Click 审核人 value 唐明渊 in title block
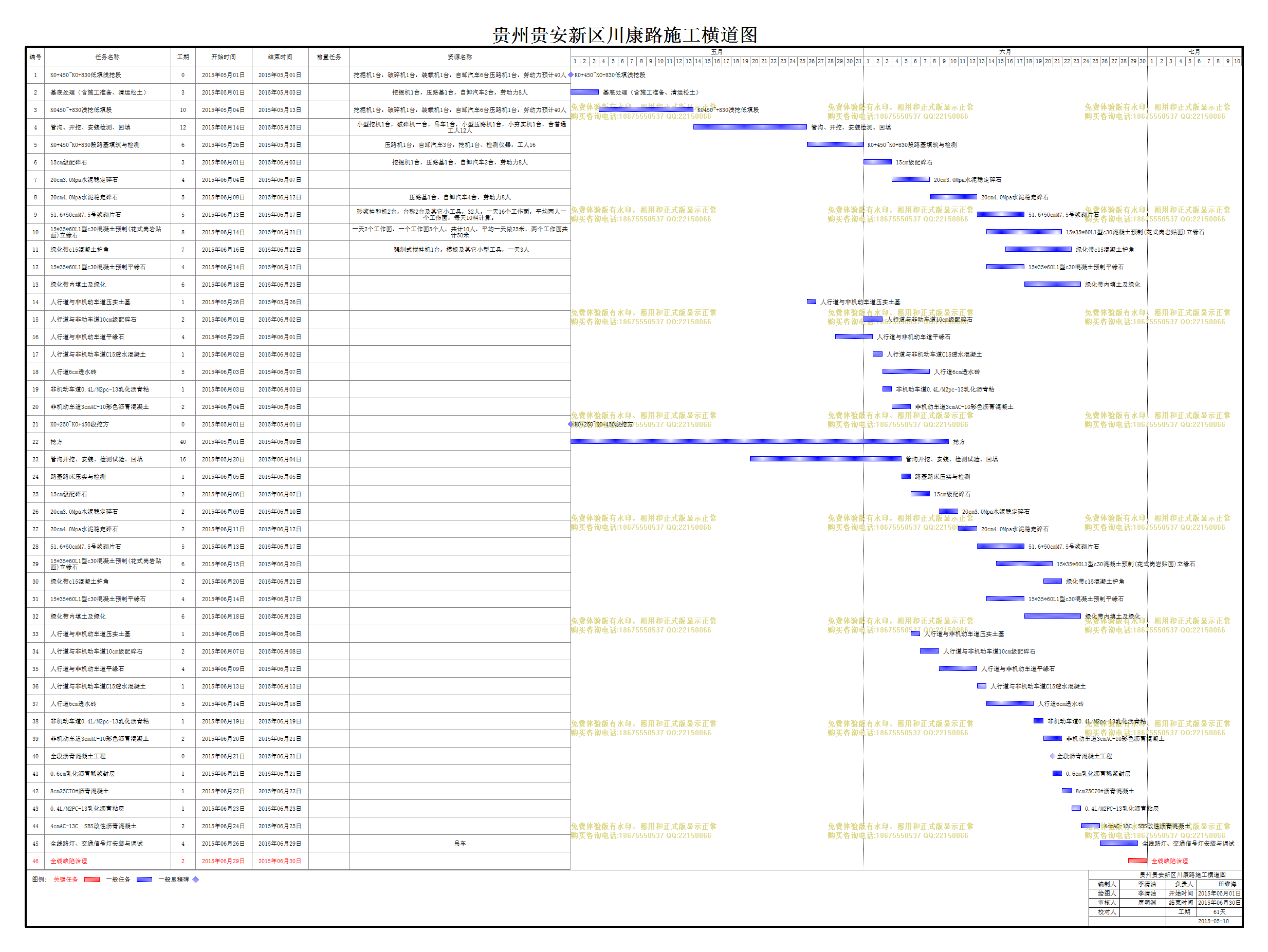Image resolution: width=1268 pixels, height=952 pixels. 1147,903
